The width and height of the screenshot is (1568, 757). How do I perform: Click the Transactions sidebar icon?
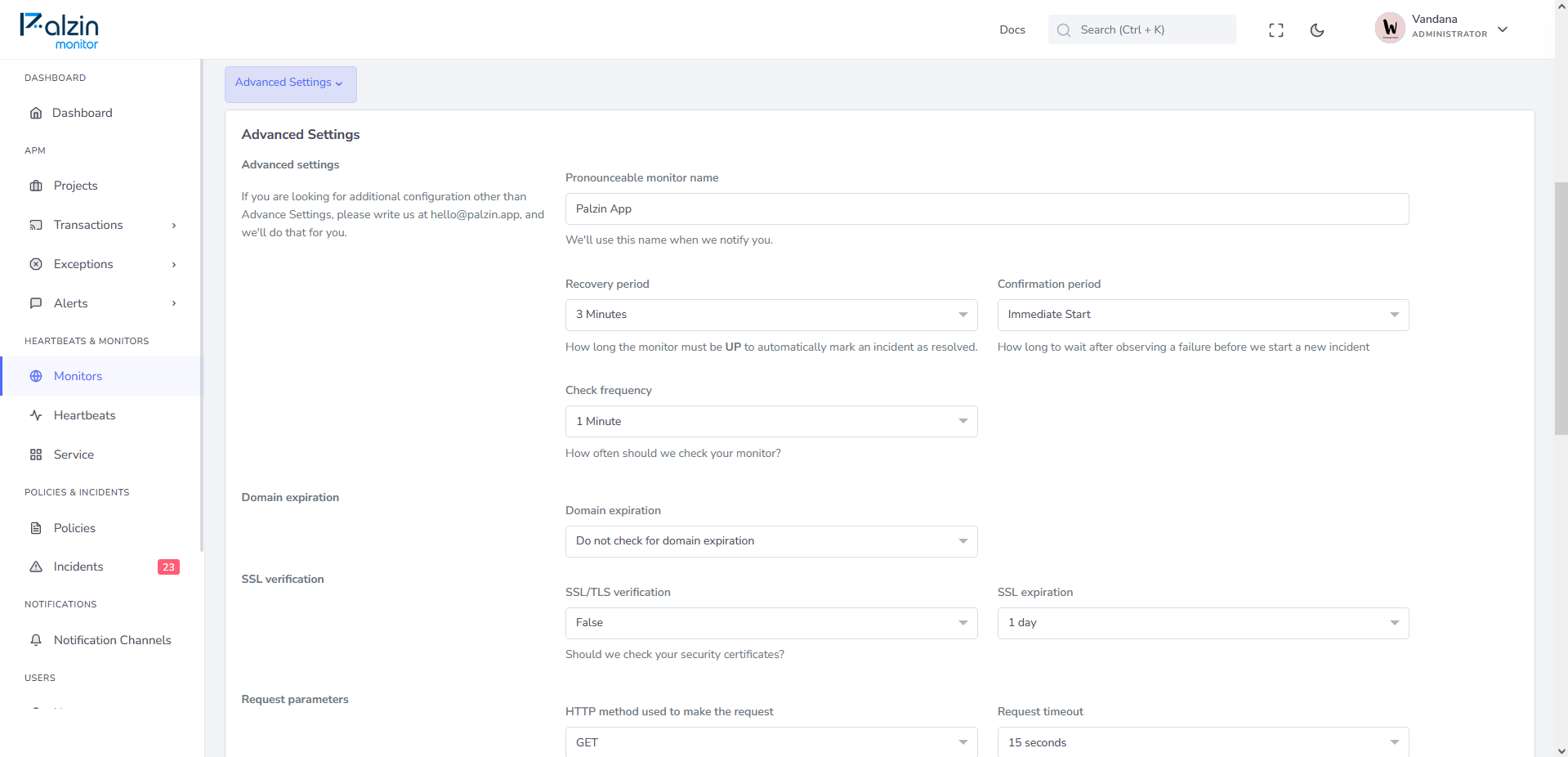pos(36,225)
